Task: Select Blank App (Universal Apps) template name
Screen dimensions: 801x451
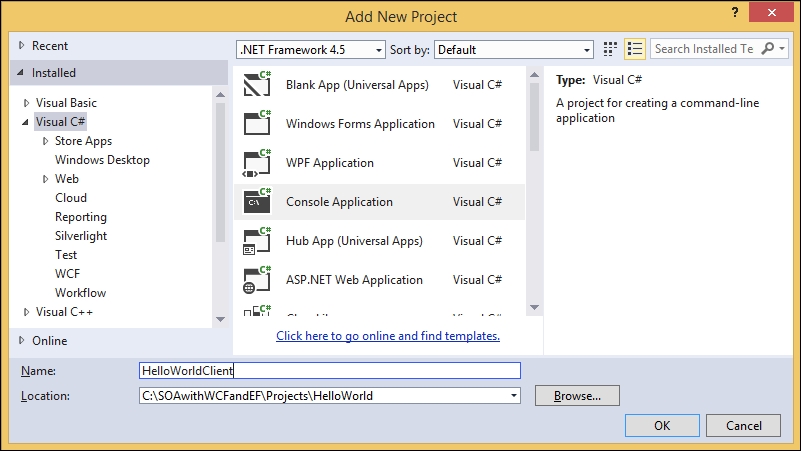Action: click(357, 85)
